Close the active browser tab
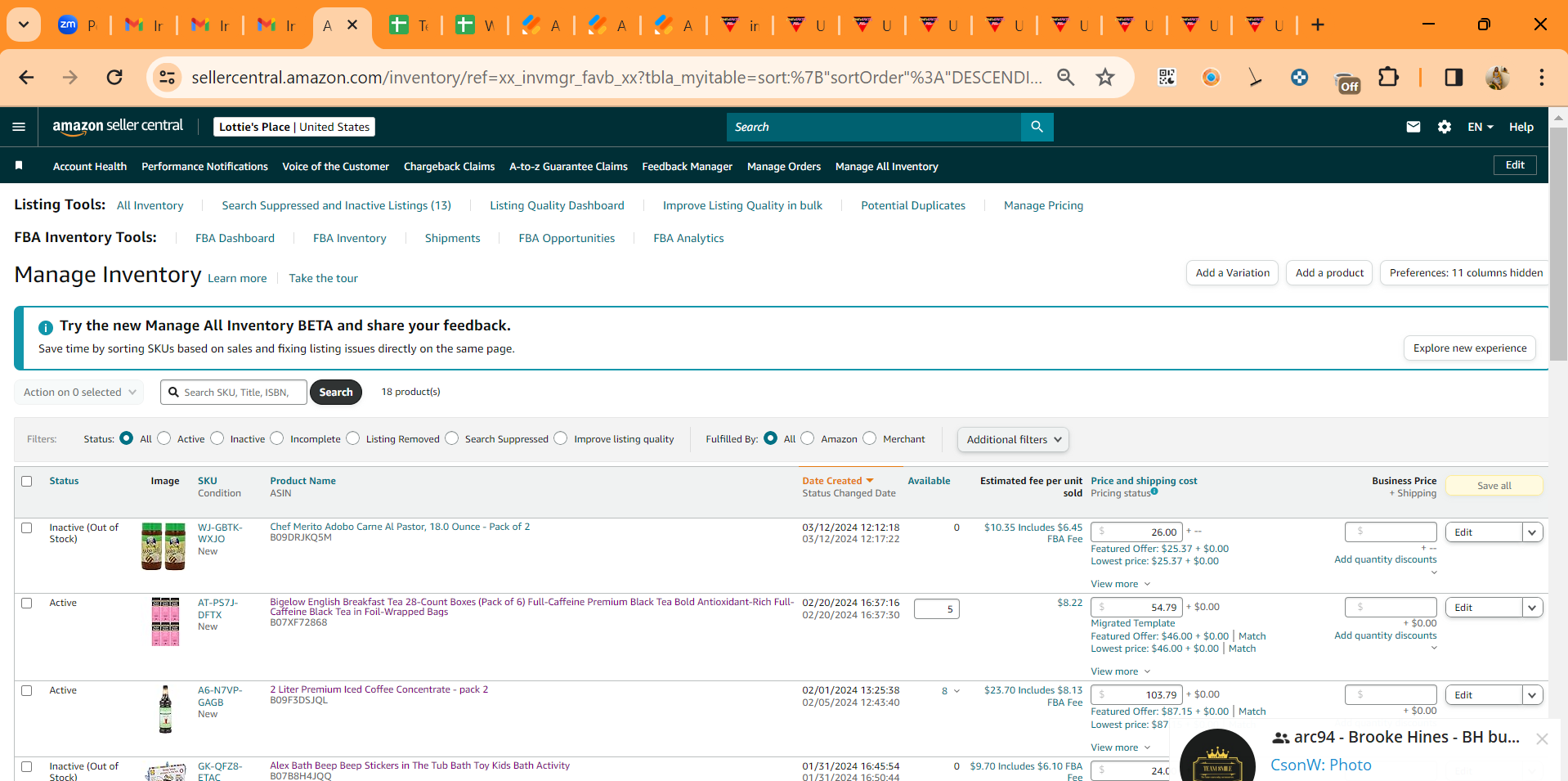The image size is (1568, 781). click(352, 25)
